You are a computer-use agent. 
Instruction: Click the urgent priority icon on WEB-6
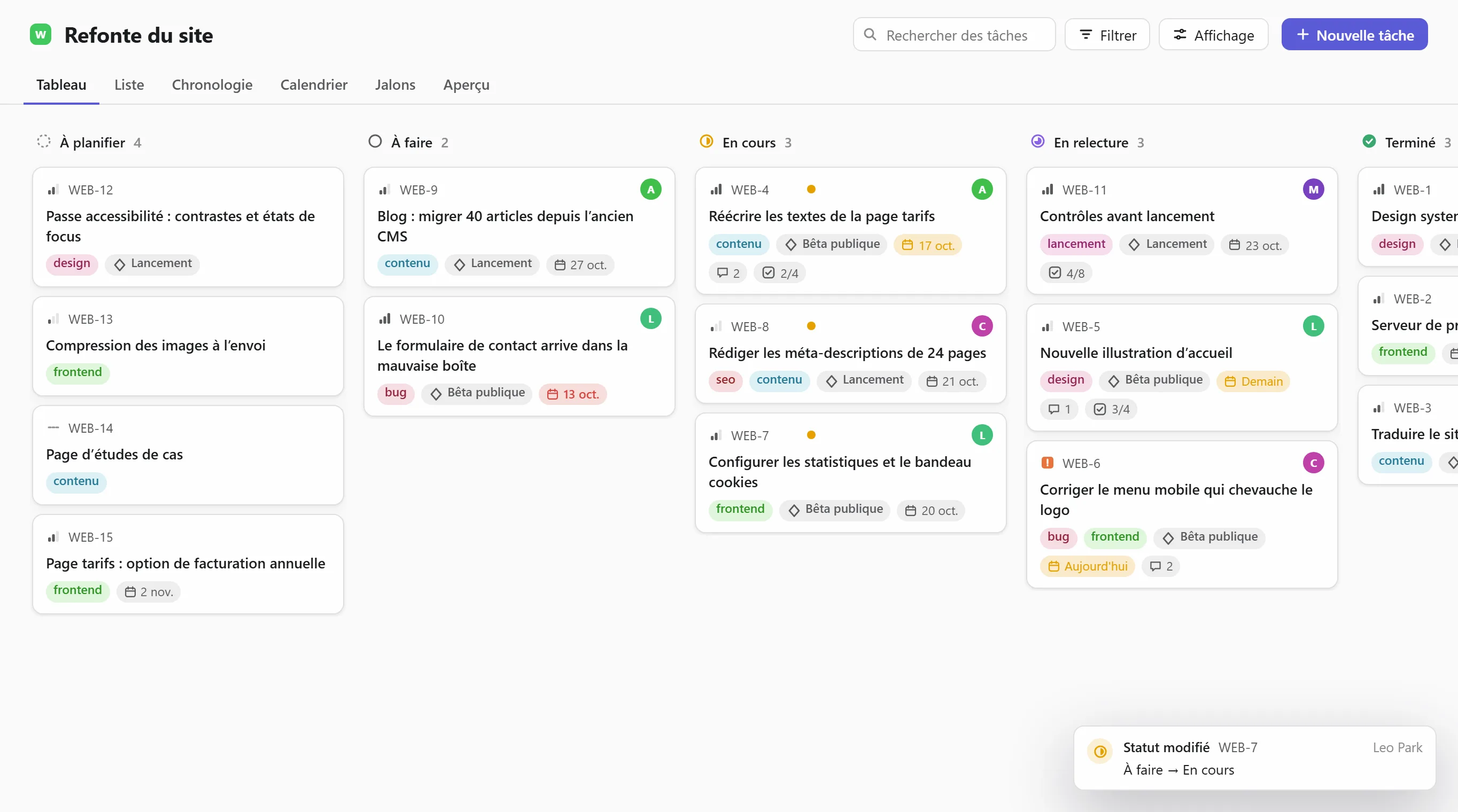1047,463
